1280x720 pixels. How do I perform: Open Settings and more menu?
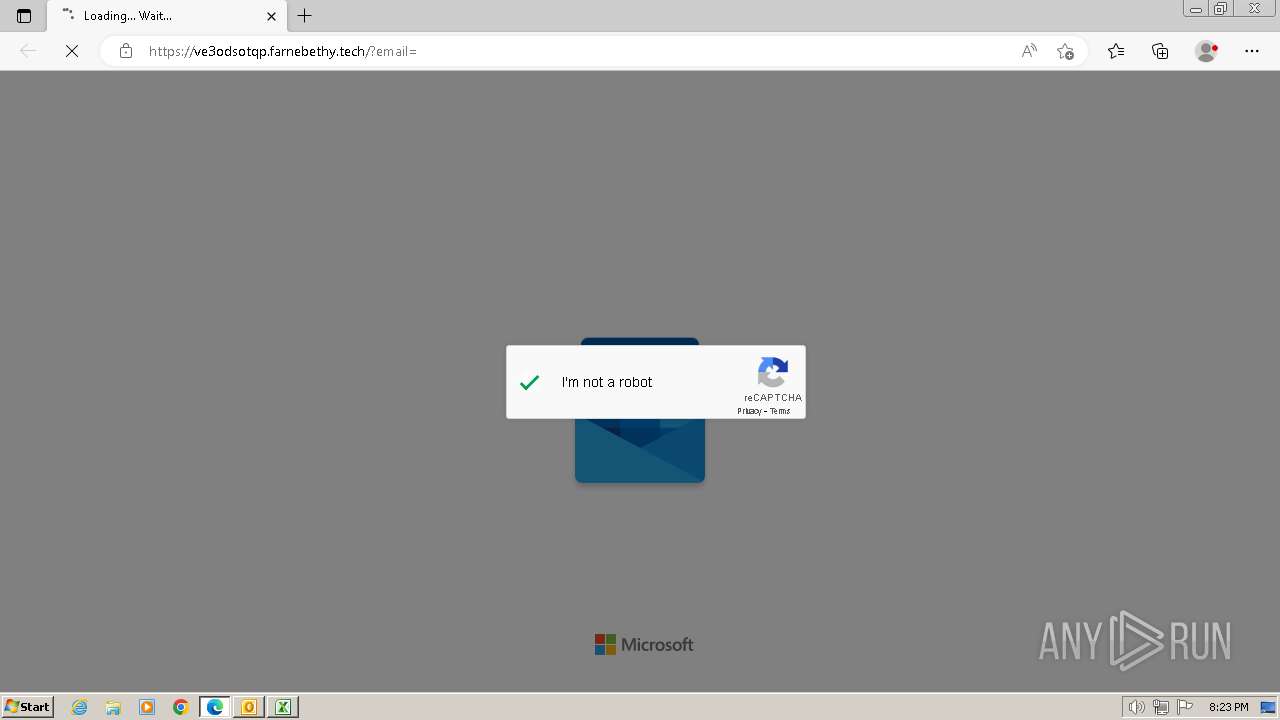point(1252,51)
